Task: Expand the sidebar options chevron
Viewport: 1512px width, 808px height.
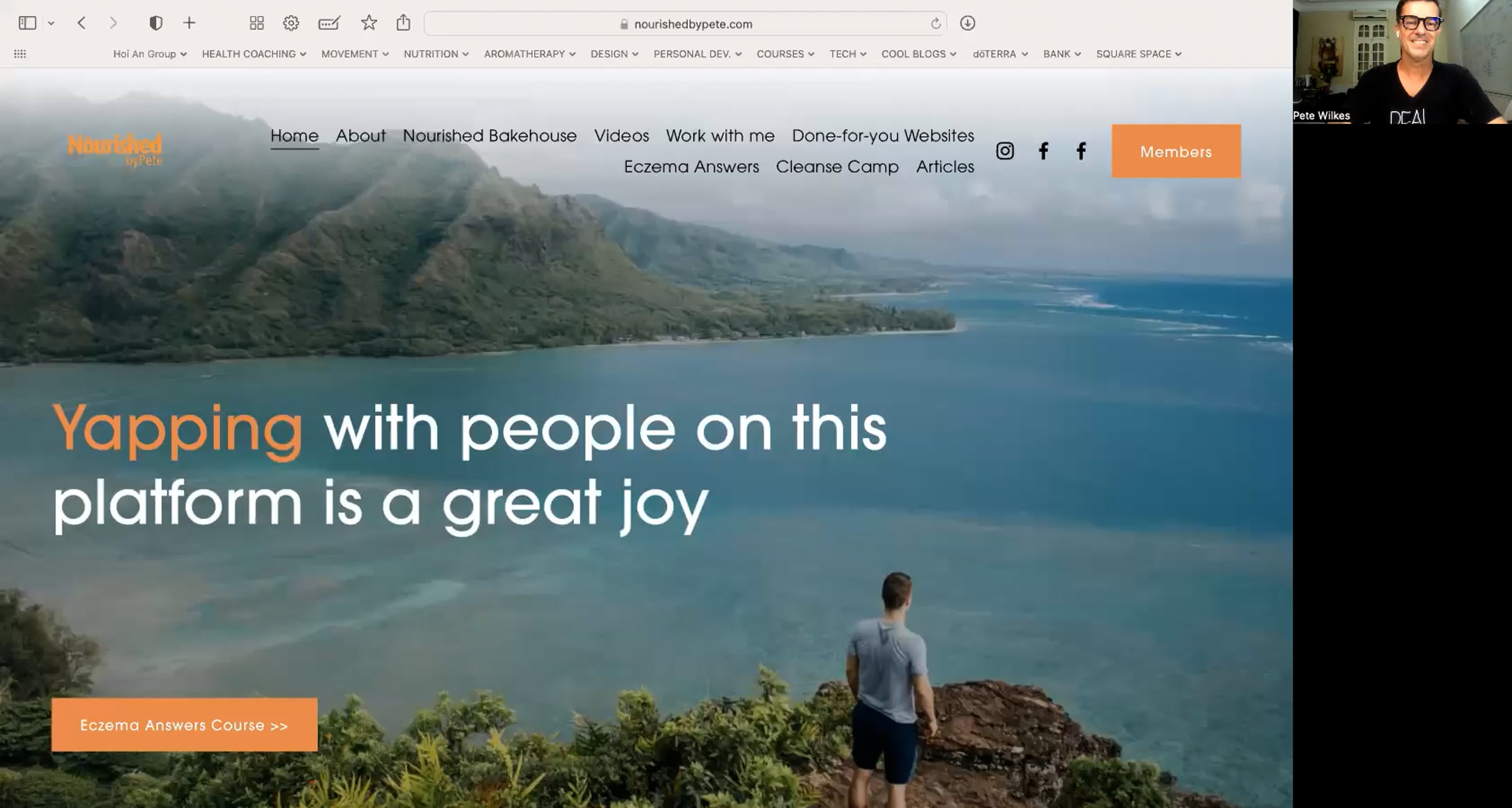Action: 51,23
